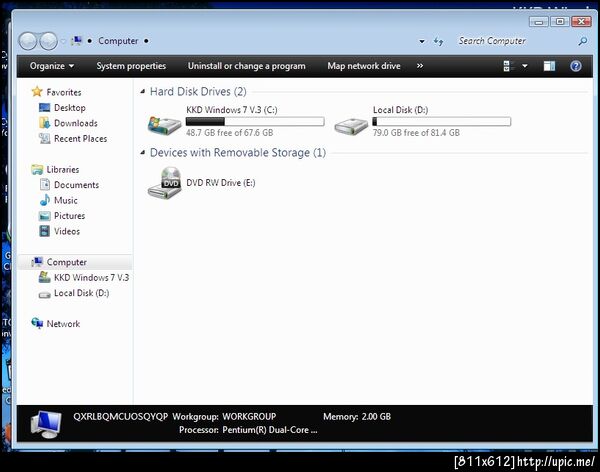Select the Local Disk (D:) drive icon

click(x=351, y=126)
